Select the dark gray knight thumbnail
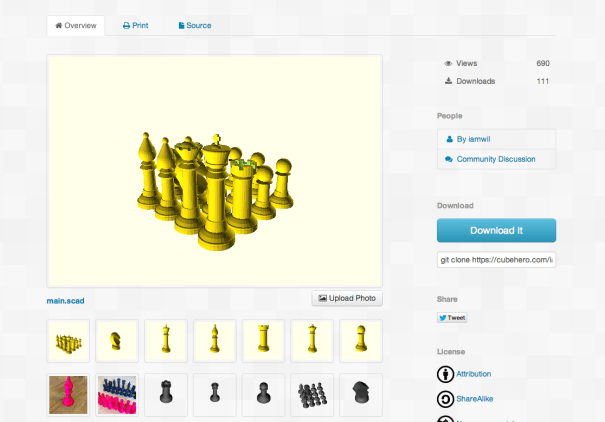The image size is (605, 422). click(361, 395)
